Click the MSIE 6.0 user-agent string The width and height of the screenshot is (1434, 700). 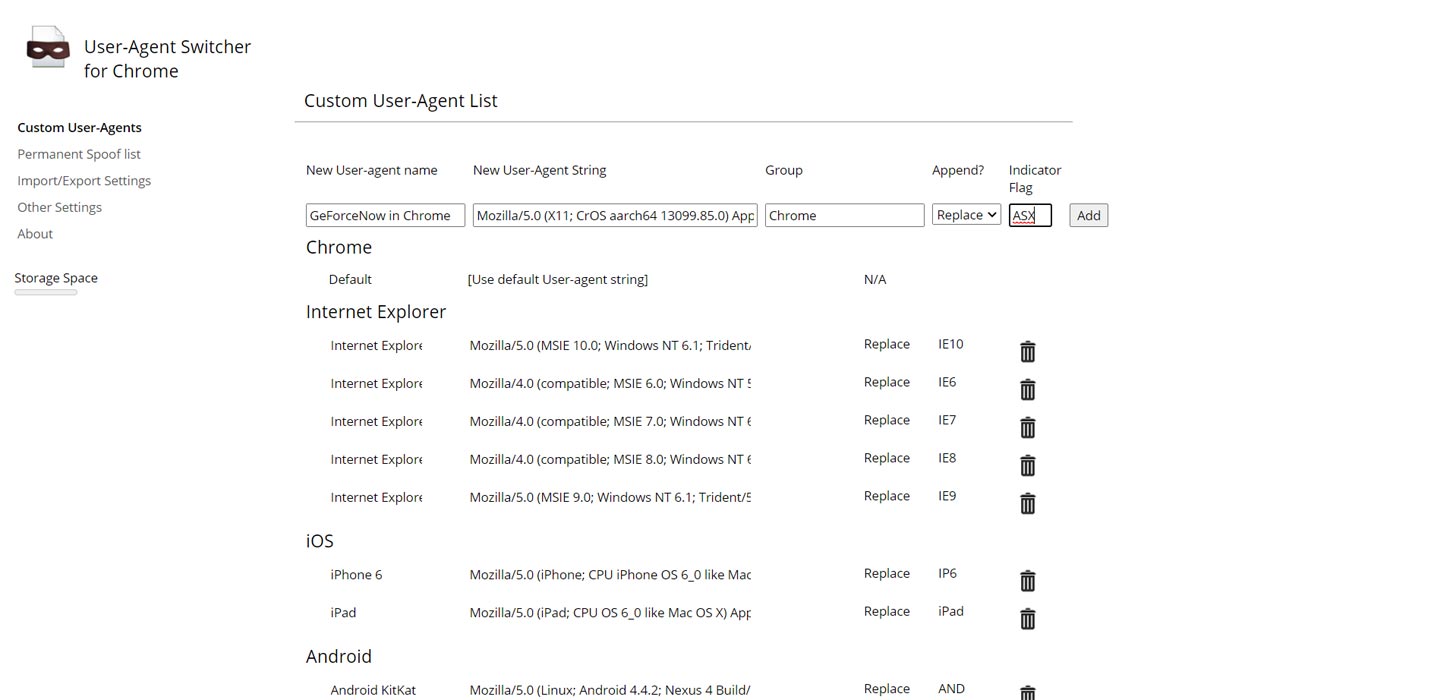(x=610, y=383)
